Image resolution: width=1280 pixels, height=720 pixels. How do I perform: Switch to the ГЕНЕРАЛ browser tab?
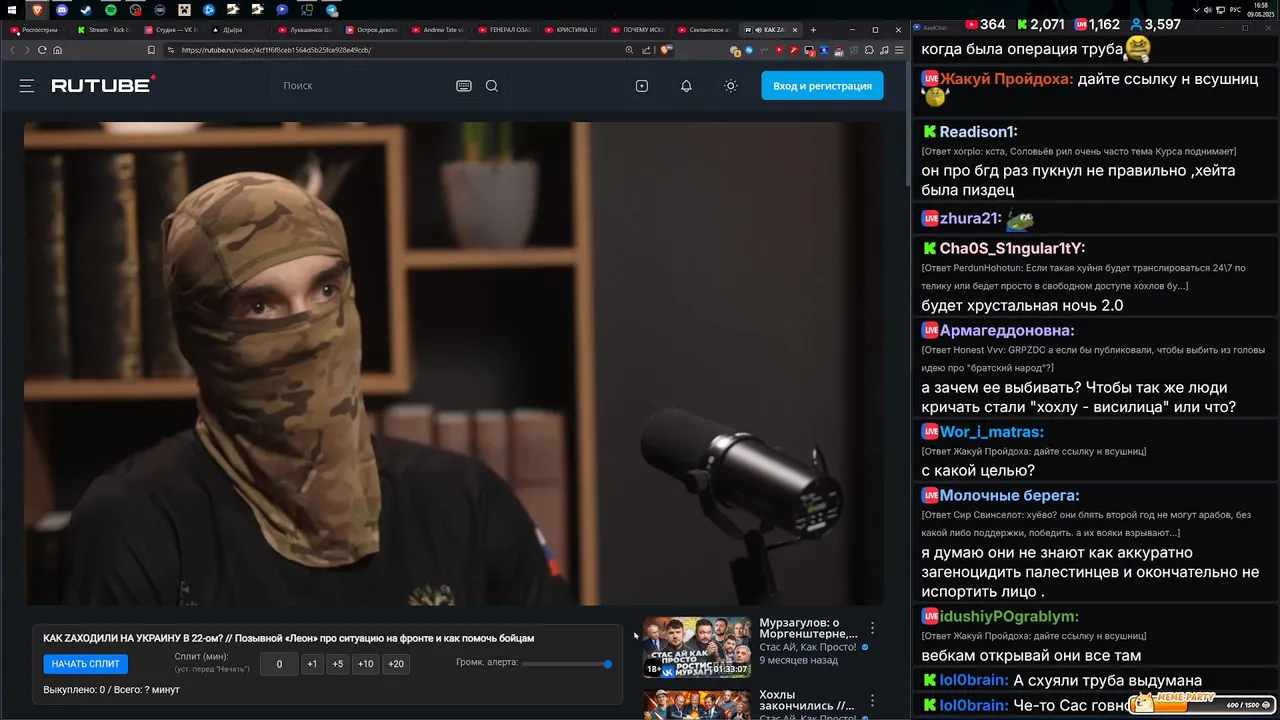click(506, 30)
